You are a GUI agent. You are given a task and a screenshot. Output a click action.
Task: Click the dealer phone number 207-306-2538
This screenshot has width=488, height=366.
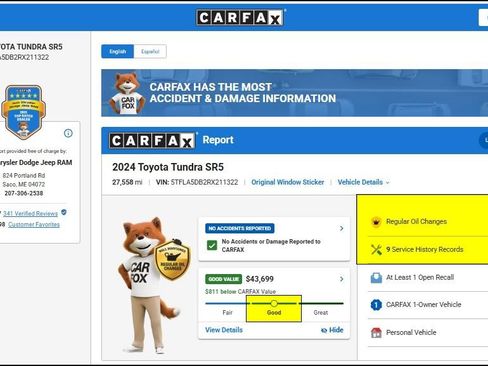click(x=24, y=193)
